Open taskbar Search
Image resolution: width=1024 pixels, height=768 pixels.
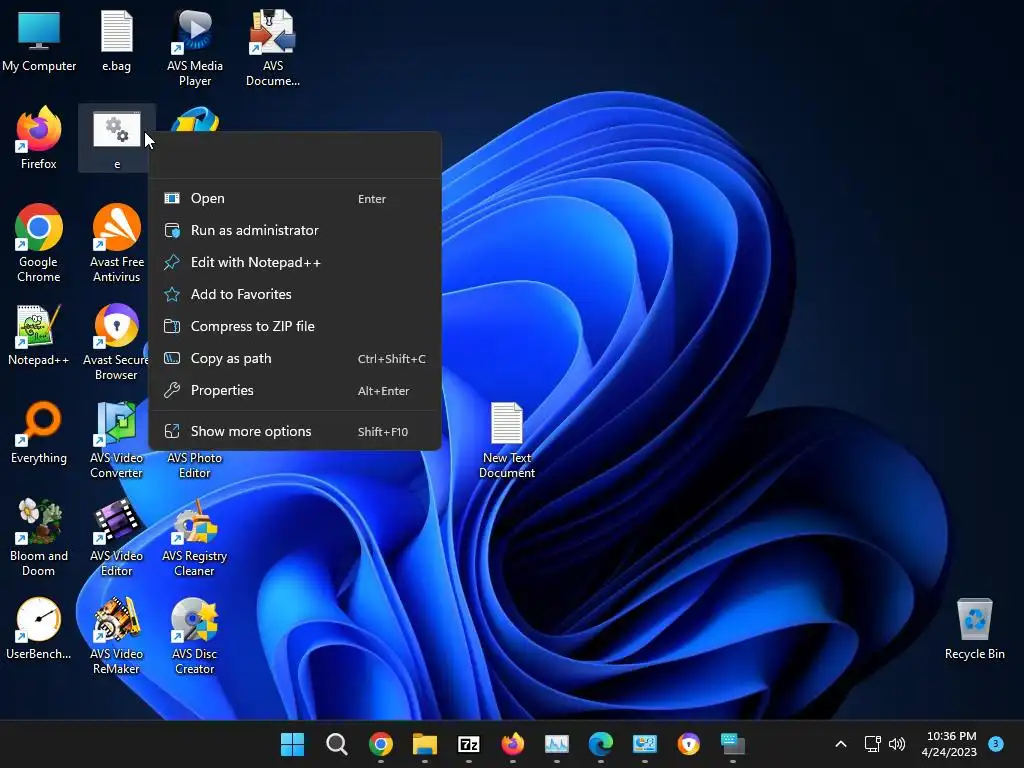point(336,744)
